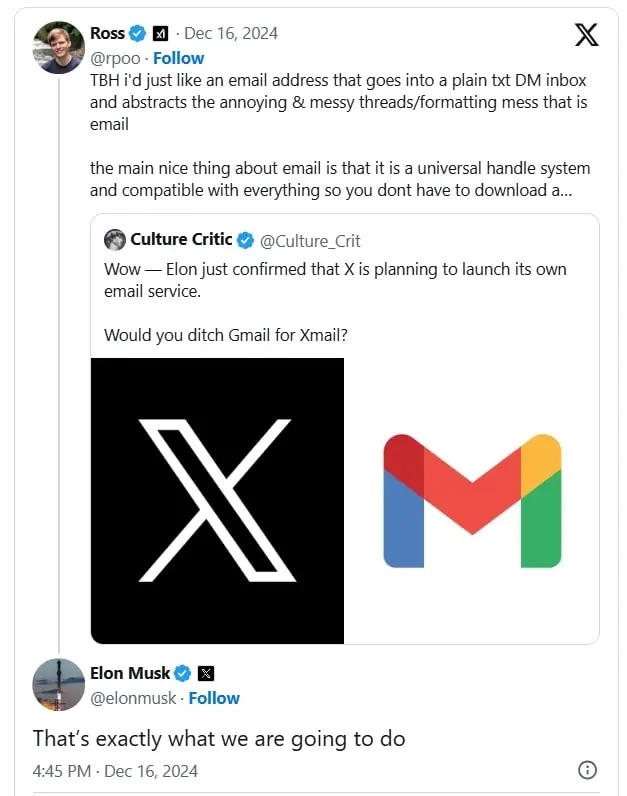Click the xAI affiliation badge next to Ross
This screenshot has height=796, width=627.
coord(160,34)
